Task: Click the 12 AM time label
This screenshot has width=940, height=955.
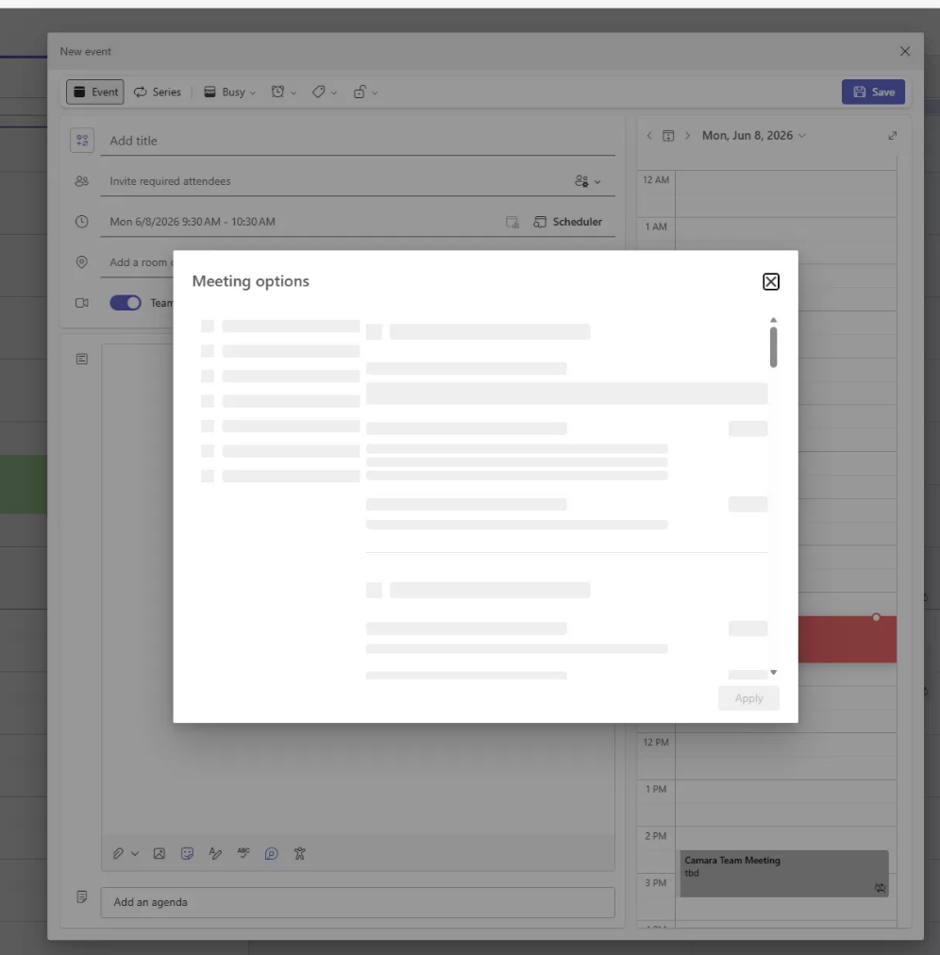Action: pos(656,180)
